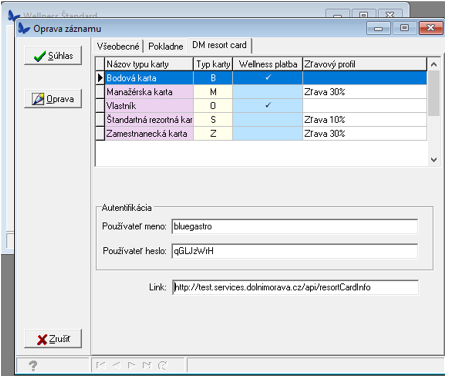This screenshot has height=379, width=451.
Task: Click Zľava 30% in Manažérska karta row
Action: point(364,92)
